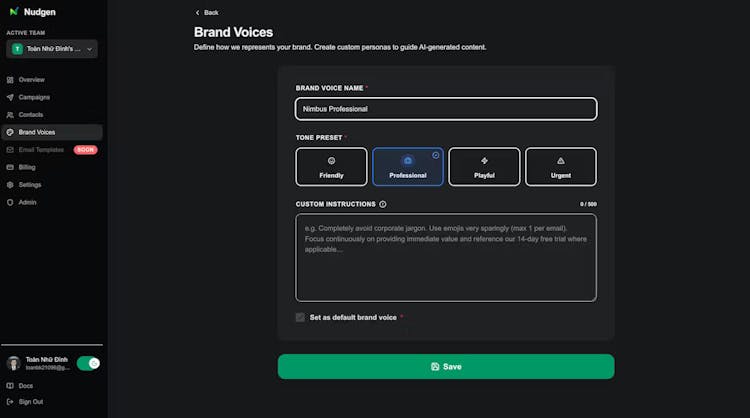Select the Playful tone preset
The image size is (750, 418).
pos(484,167)
